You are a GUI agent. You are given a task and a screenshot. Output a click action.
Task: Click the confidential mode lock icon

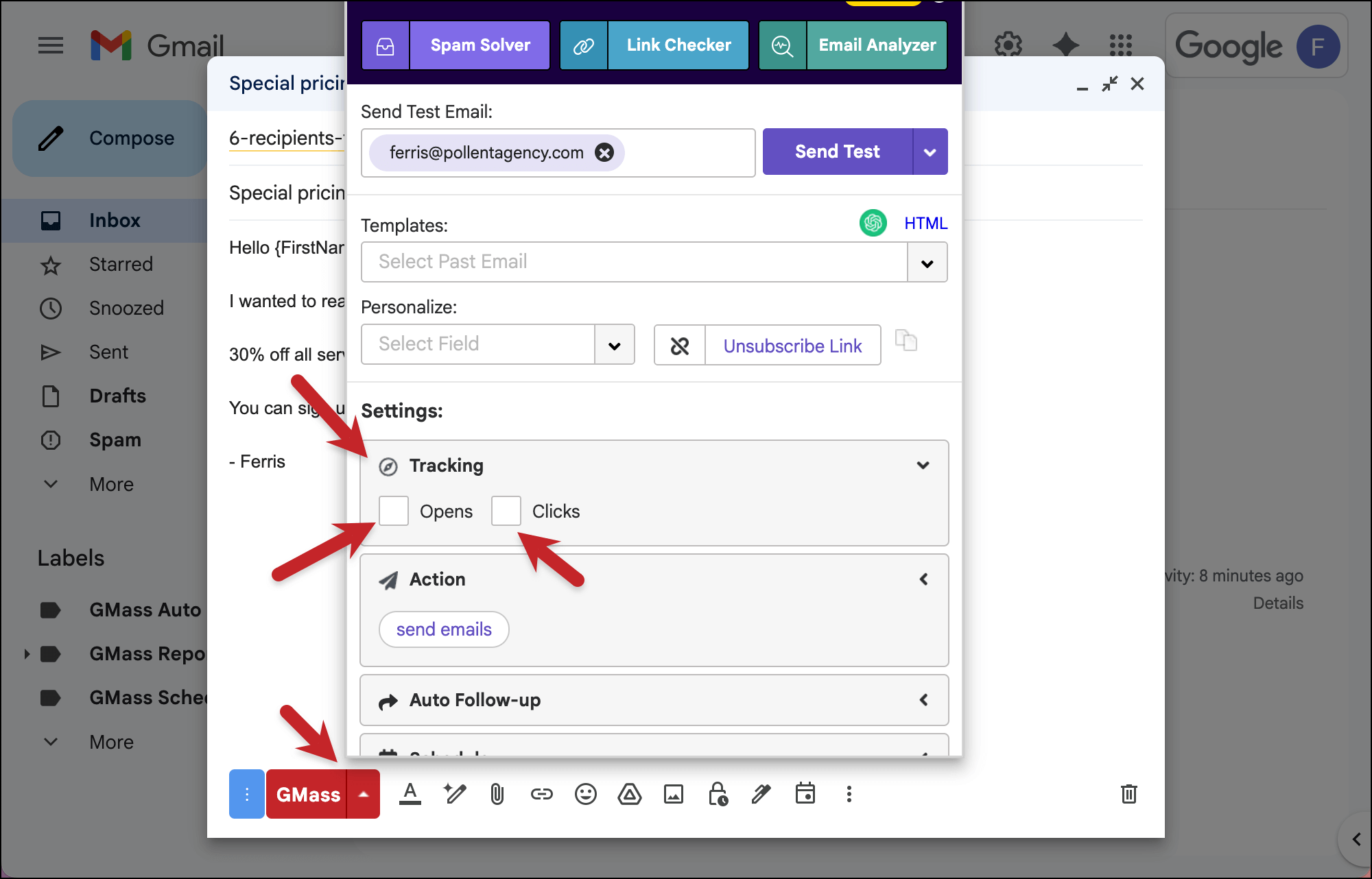[718, 794]
